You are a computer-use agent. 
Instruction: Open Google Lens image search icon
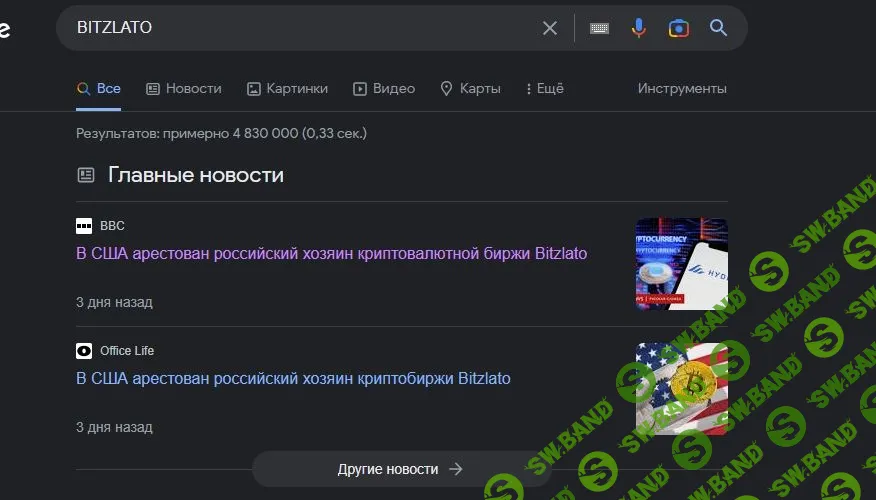679,28
